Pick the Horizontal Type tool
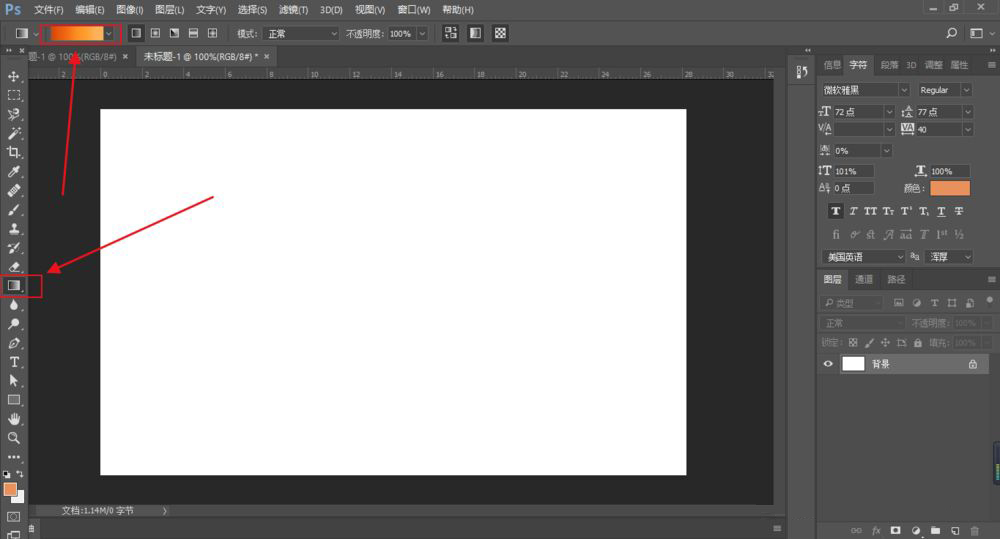 [x=14, y=362]
